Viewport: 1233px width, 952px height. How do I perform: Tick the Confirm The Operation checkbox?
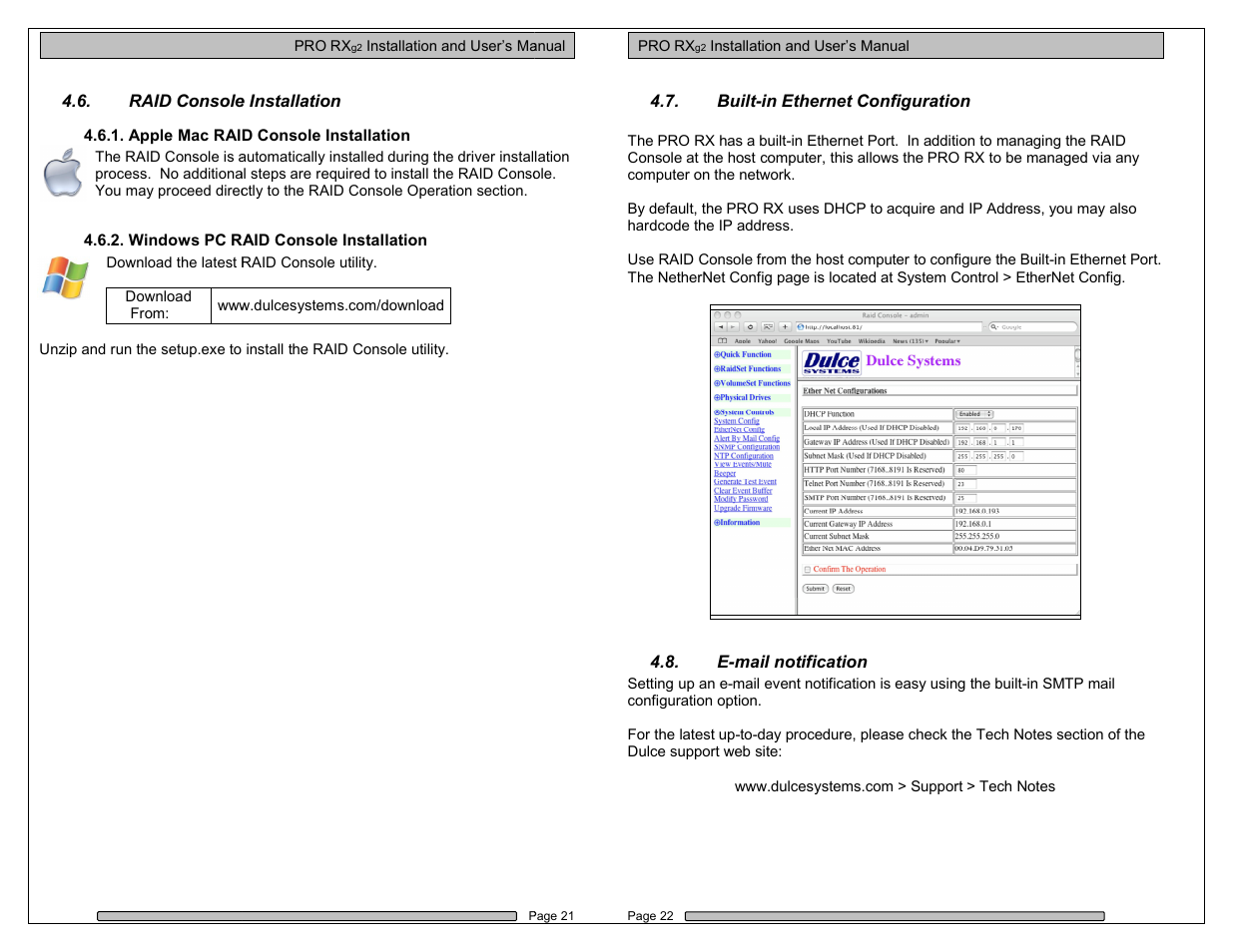[x=807, y=570]
